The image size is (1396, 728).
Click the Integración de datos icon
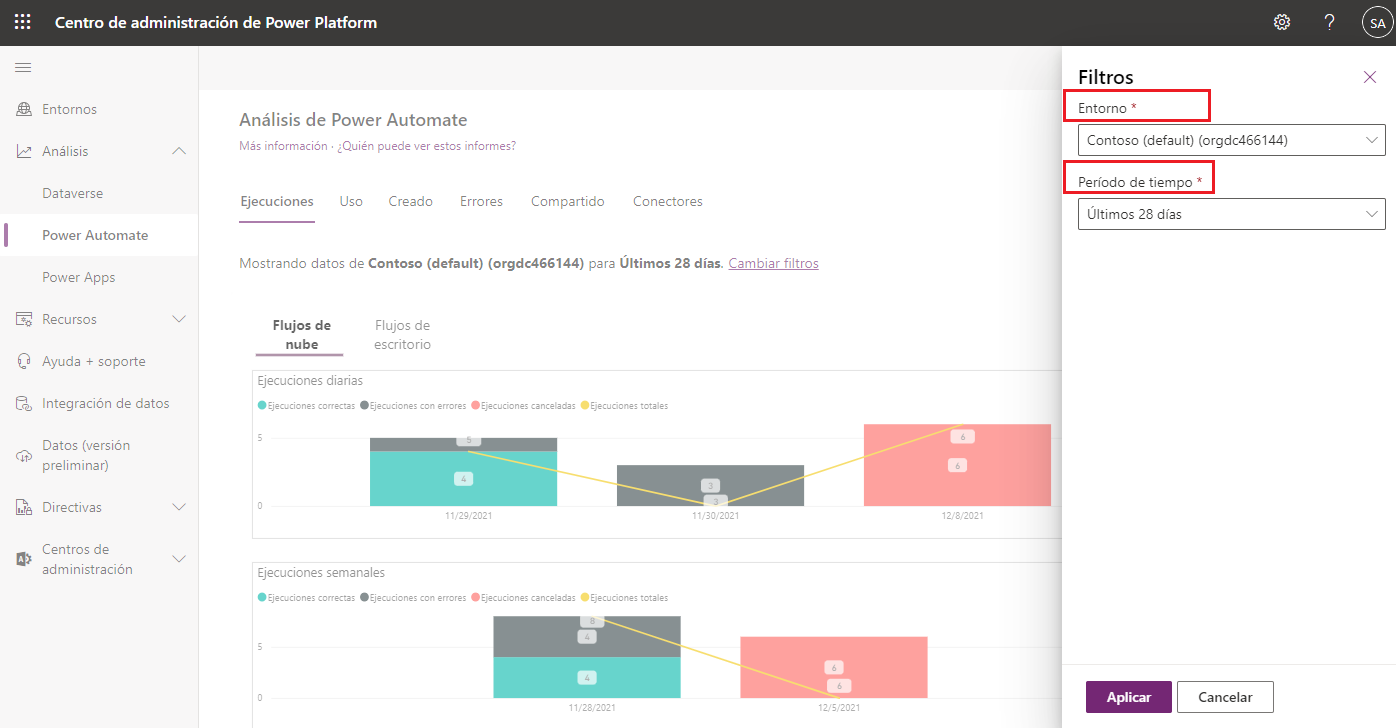[x=24, y=403]
